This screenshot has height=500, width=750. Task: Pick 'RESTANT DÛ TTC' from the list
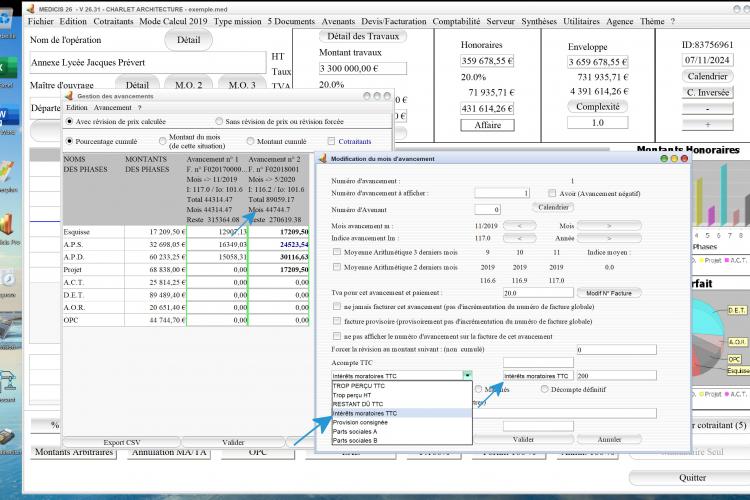click(402, 404)
